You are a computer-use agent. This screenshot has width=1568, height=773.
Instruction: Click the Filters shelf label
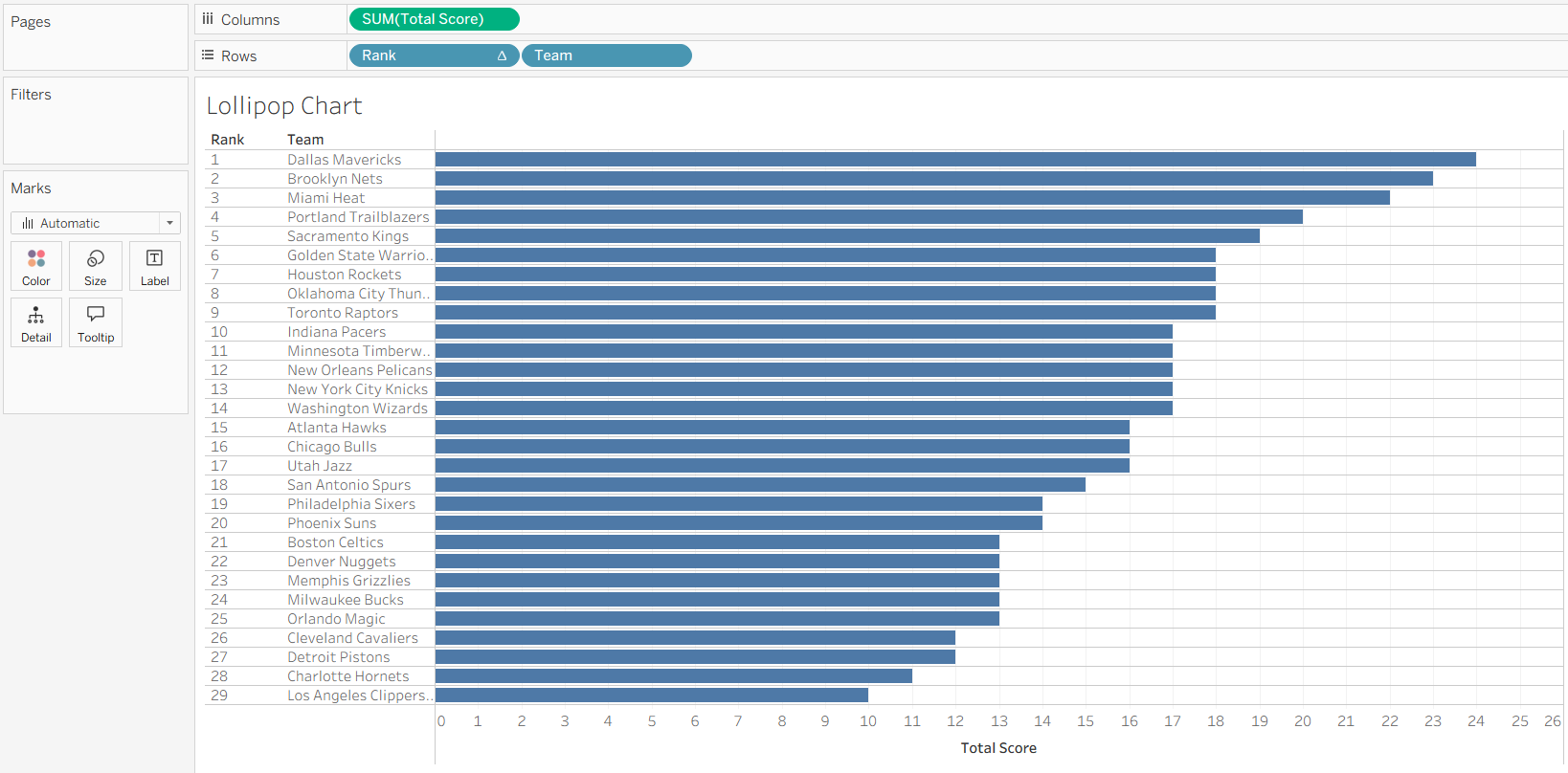[x=31, y=95]
